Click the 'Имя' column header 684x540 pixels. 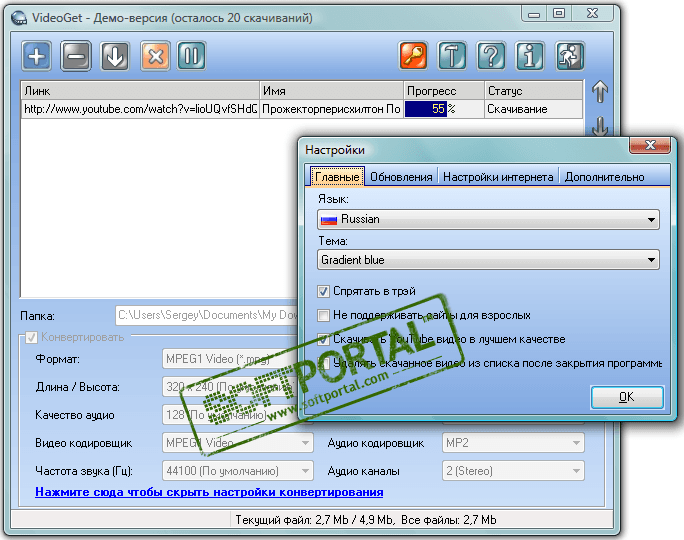coord(332,91)
